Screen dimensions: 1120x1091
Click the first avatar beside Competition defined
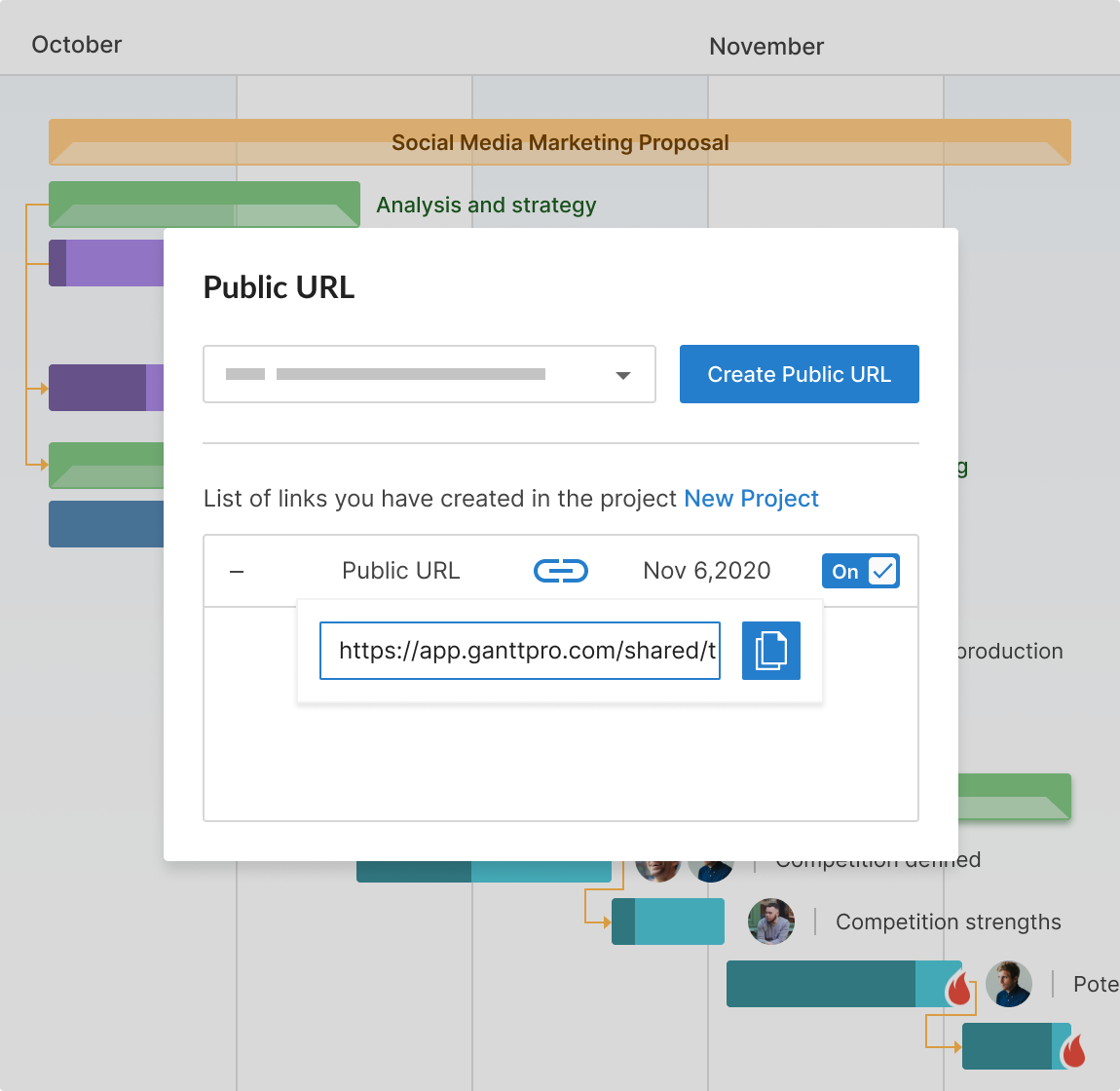point(657,861)
